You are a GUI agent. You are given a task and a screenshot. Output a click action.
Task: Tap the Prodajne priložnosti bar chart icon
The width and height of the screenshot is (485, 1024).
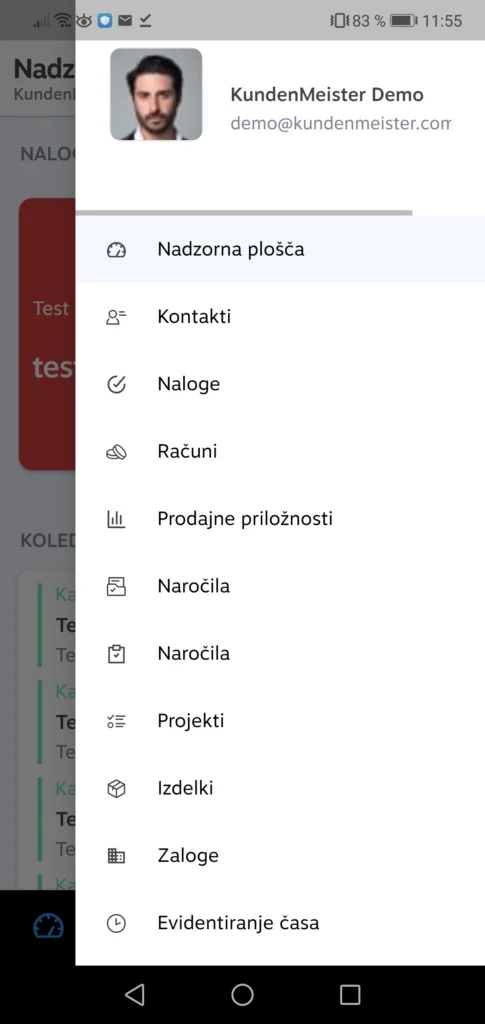116,519
